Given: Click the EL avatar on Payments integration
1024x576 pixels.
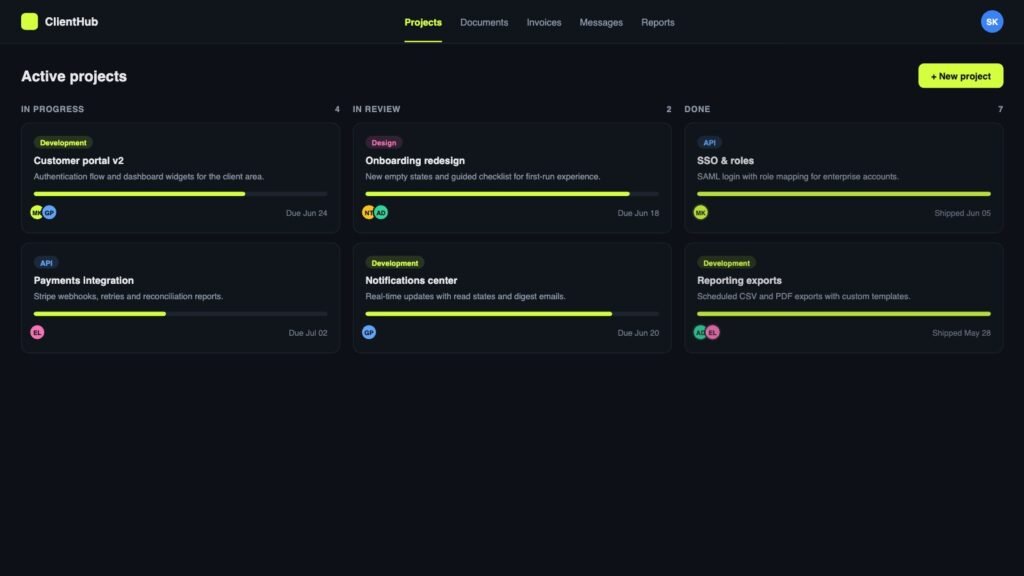Looking at the screenshot, I should (x=37, y=332).
